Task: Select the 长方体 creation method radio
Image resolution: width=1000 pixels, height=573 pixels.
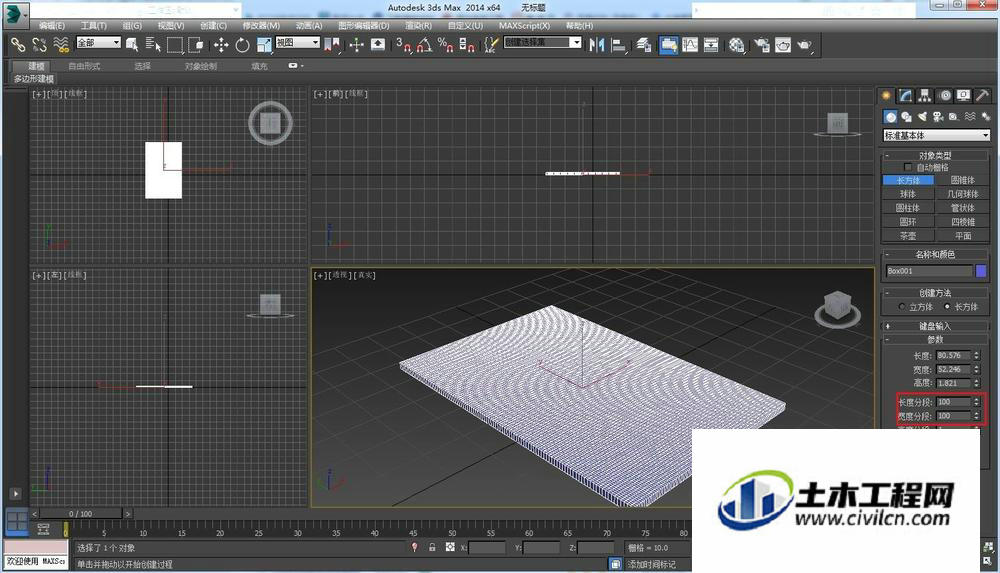Action: [947, 307]
